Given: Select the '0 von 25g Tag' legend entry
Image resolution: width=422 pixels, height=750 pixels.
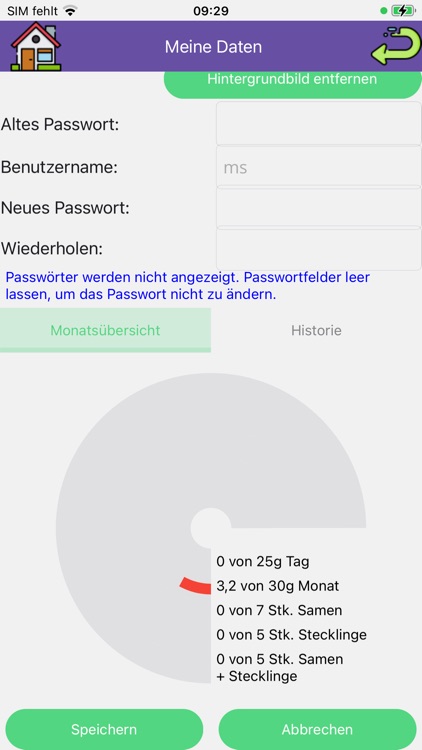Looking at the screenshot, I should coord(263,562).
